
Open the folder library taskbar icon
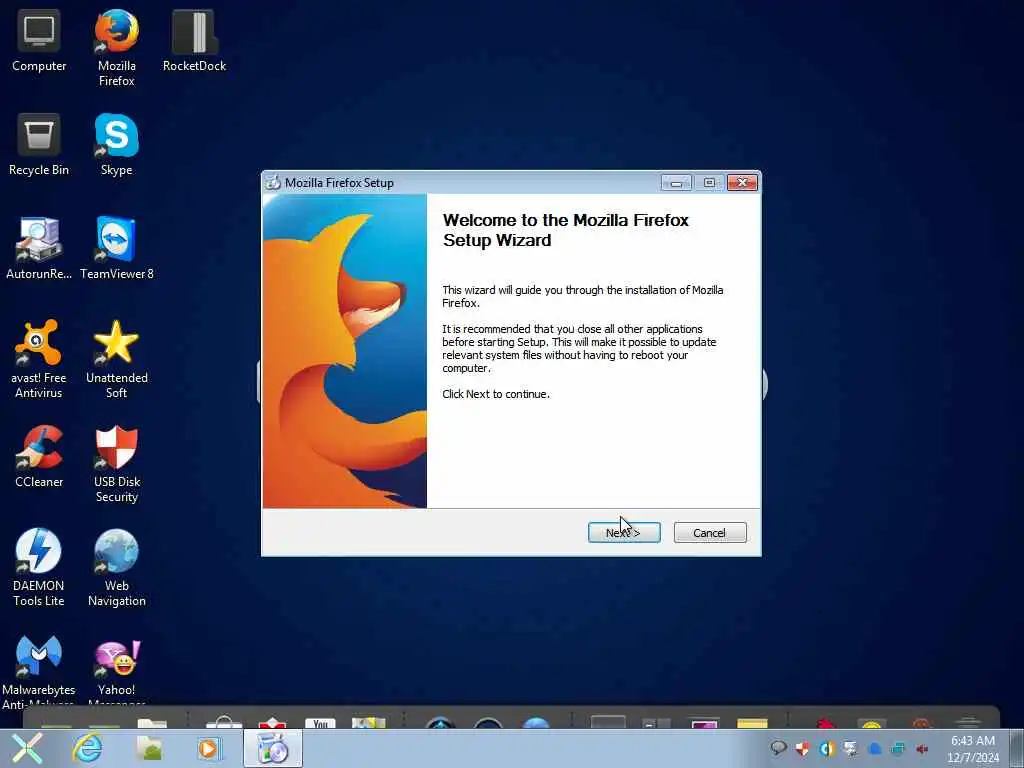coord(149,748)
